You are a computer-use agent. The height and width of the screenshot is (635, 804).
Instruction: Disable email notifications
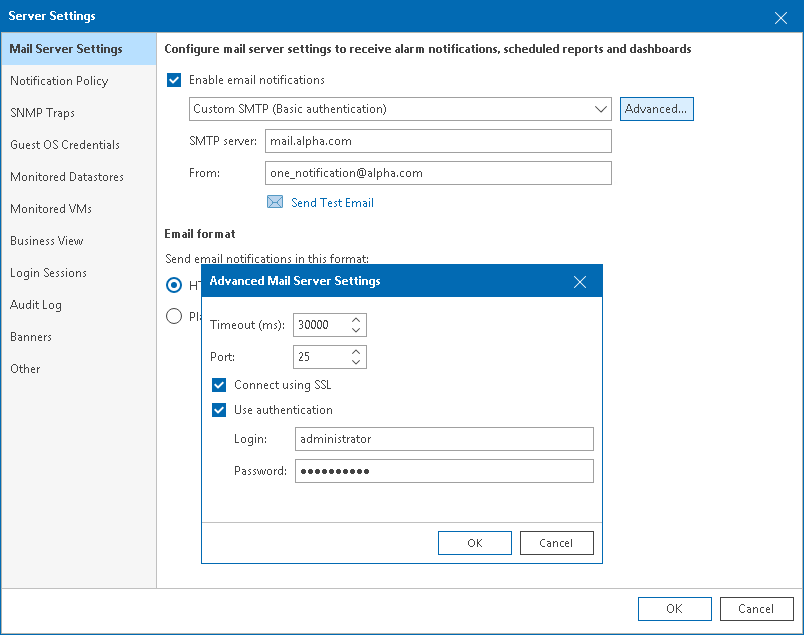pos(174,80)
